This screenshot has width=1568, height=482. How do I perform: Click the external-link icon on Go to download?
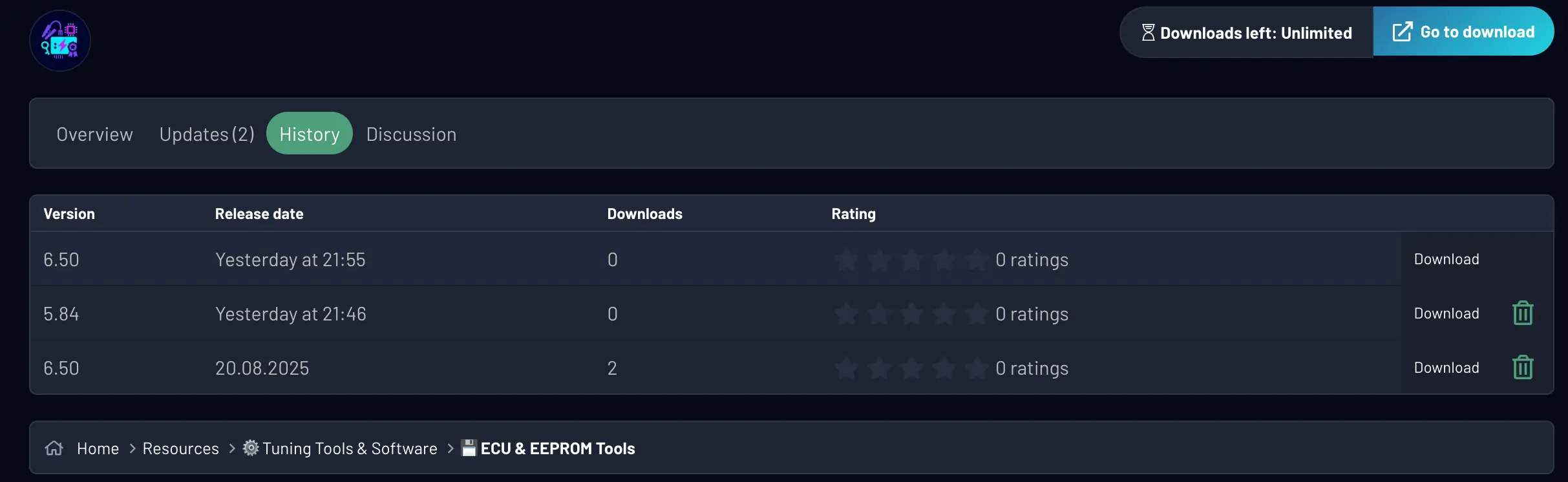1402,32
